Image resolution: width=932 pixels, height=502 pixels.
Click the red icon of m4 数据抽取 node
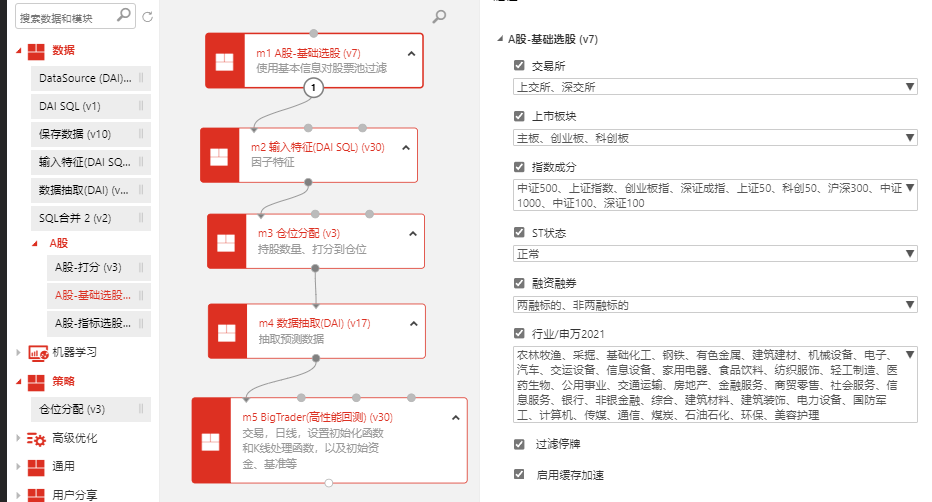(227, 331)
